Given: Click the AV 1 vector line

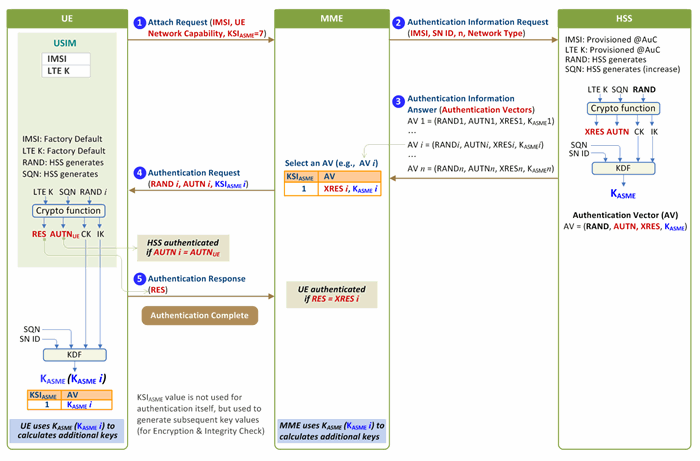Looking at the screenshot, I should [480, 121].
